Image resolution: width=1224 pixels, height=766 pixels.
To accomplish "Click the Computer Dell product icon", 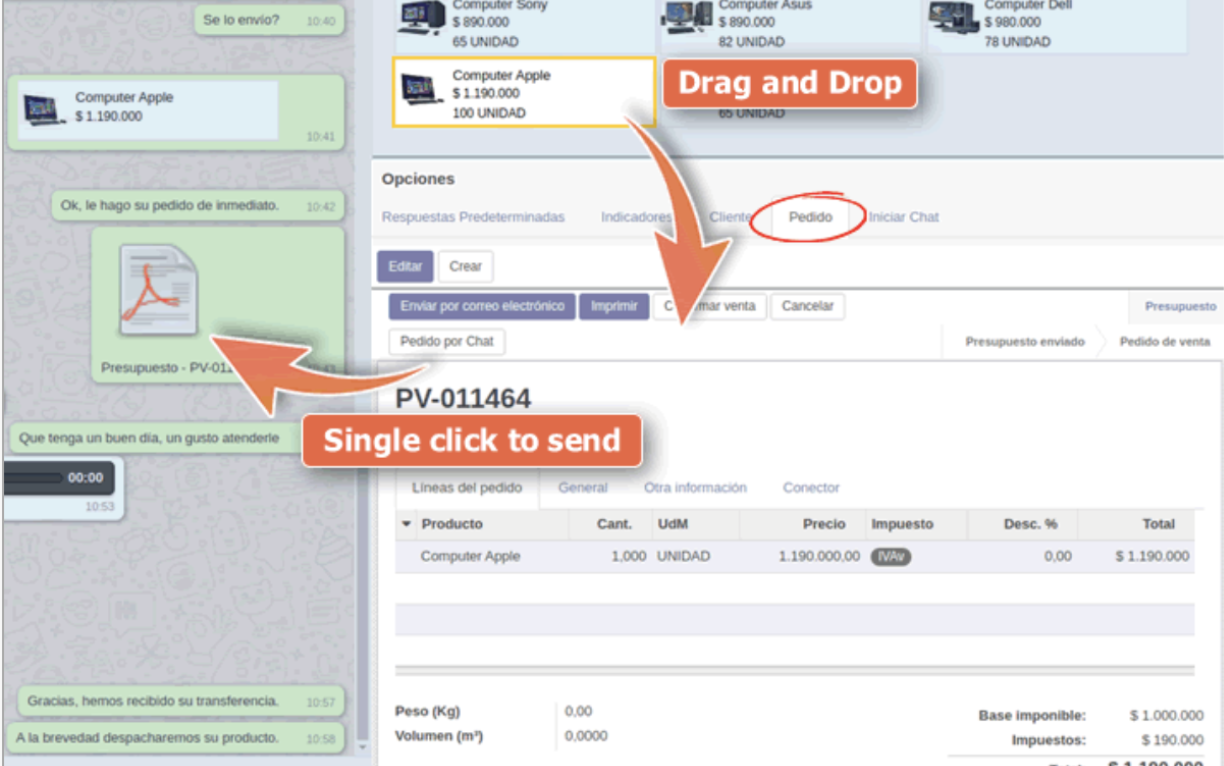I will [x=953, y=18].
